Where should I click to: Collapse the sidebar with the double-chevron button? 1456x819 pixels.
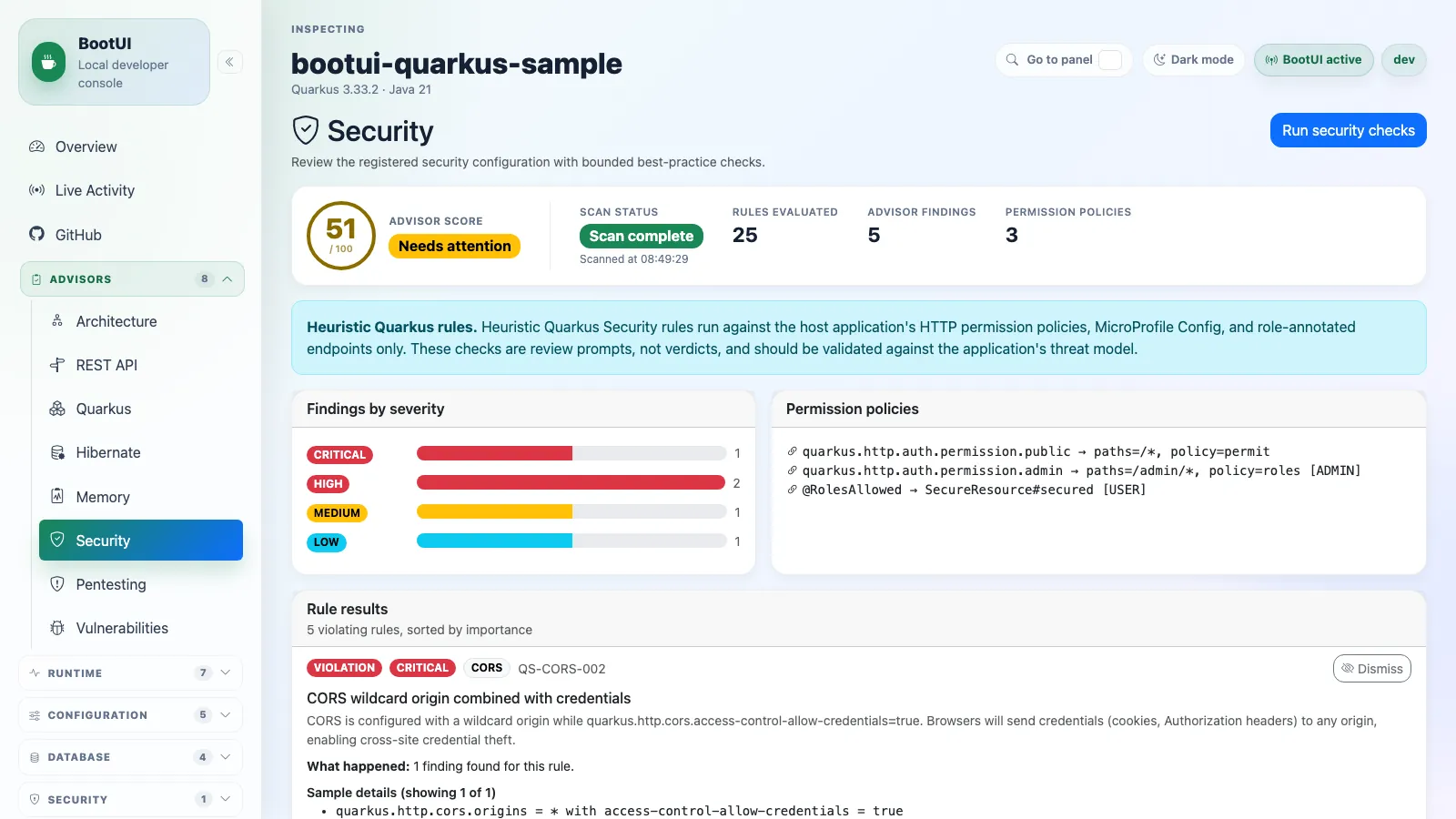229,62
